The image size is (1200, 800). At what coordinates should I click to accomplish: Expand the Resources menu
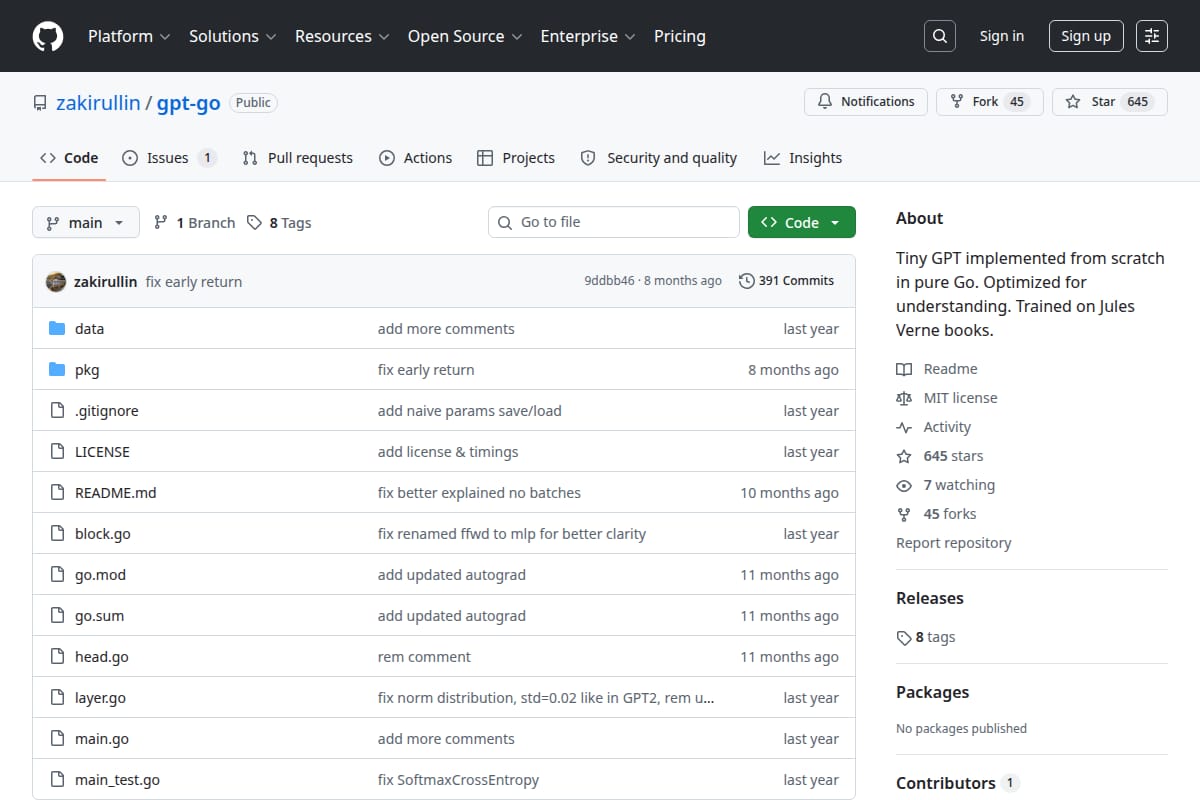[x=341, y=36]
